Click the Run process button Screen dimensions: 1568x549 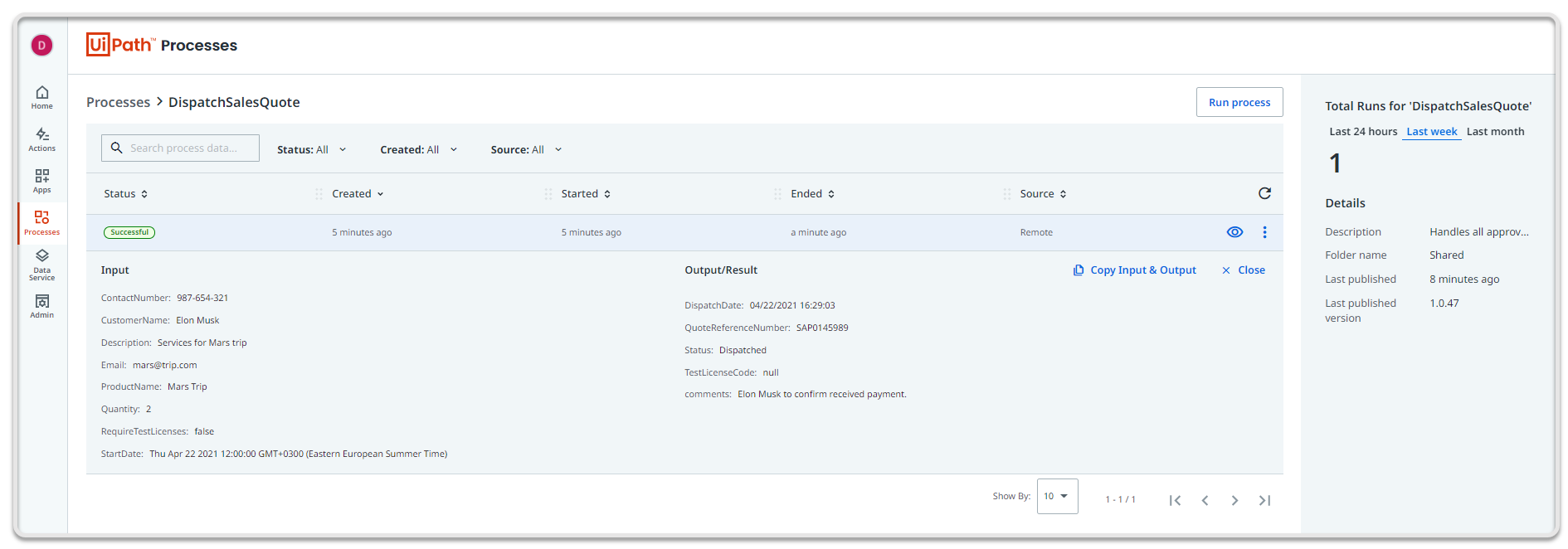pyautogui.click(x=1239, y=102)
